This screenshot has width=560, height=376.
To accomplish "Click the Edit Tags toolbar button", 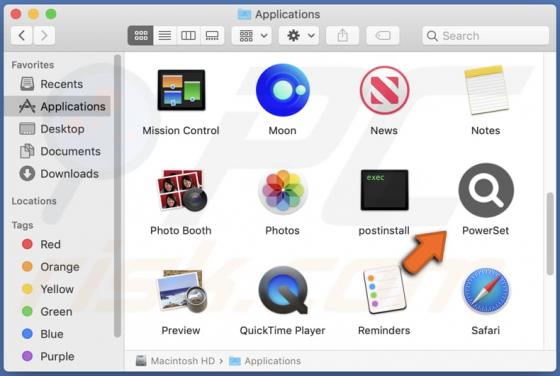I will (x=382, y=35).
